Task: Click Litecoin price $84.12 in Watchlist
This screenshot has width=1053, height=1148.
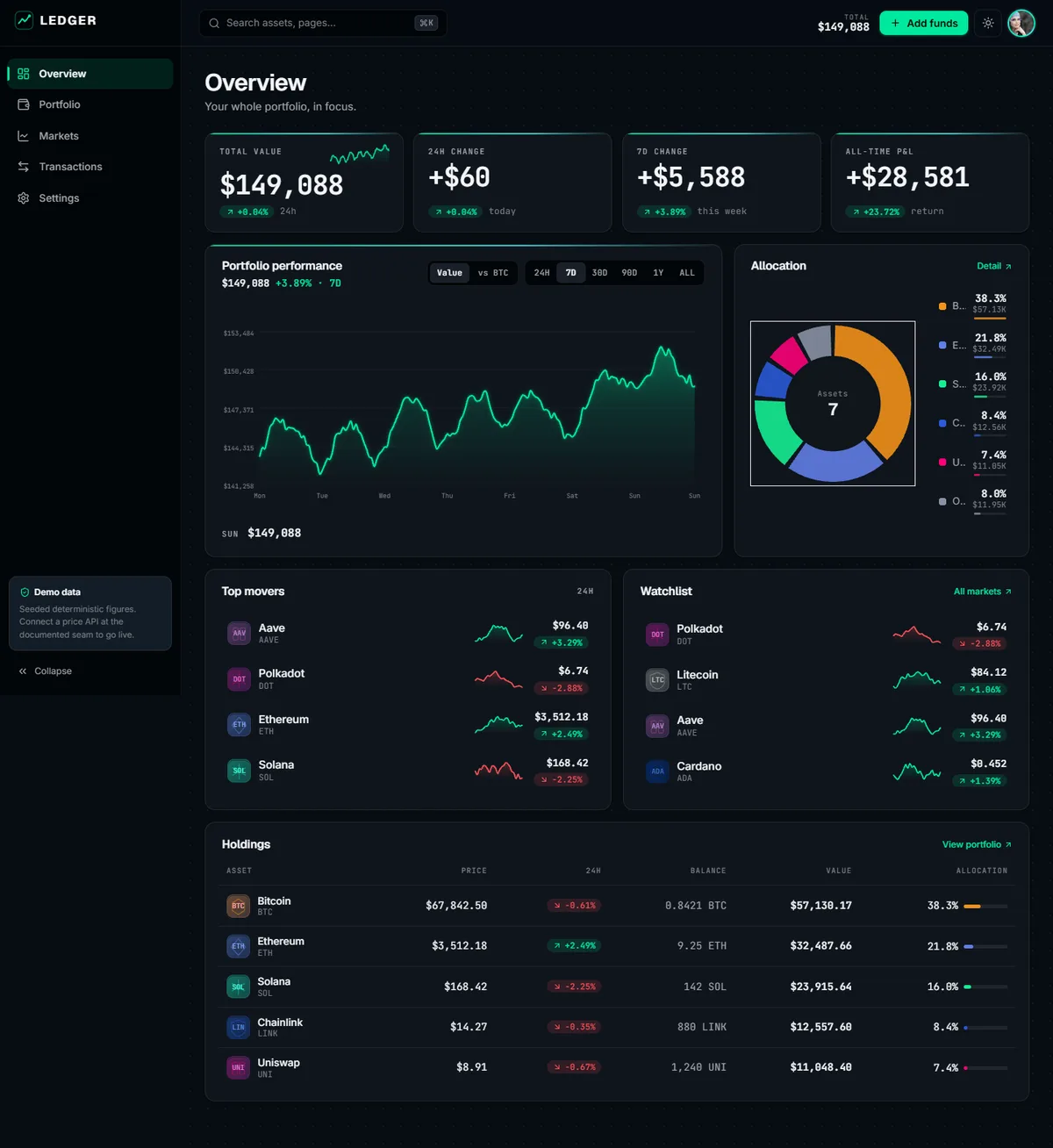Action: click(988, 672)
